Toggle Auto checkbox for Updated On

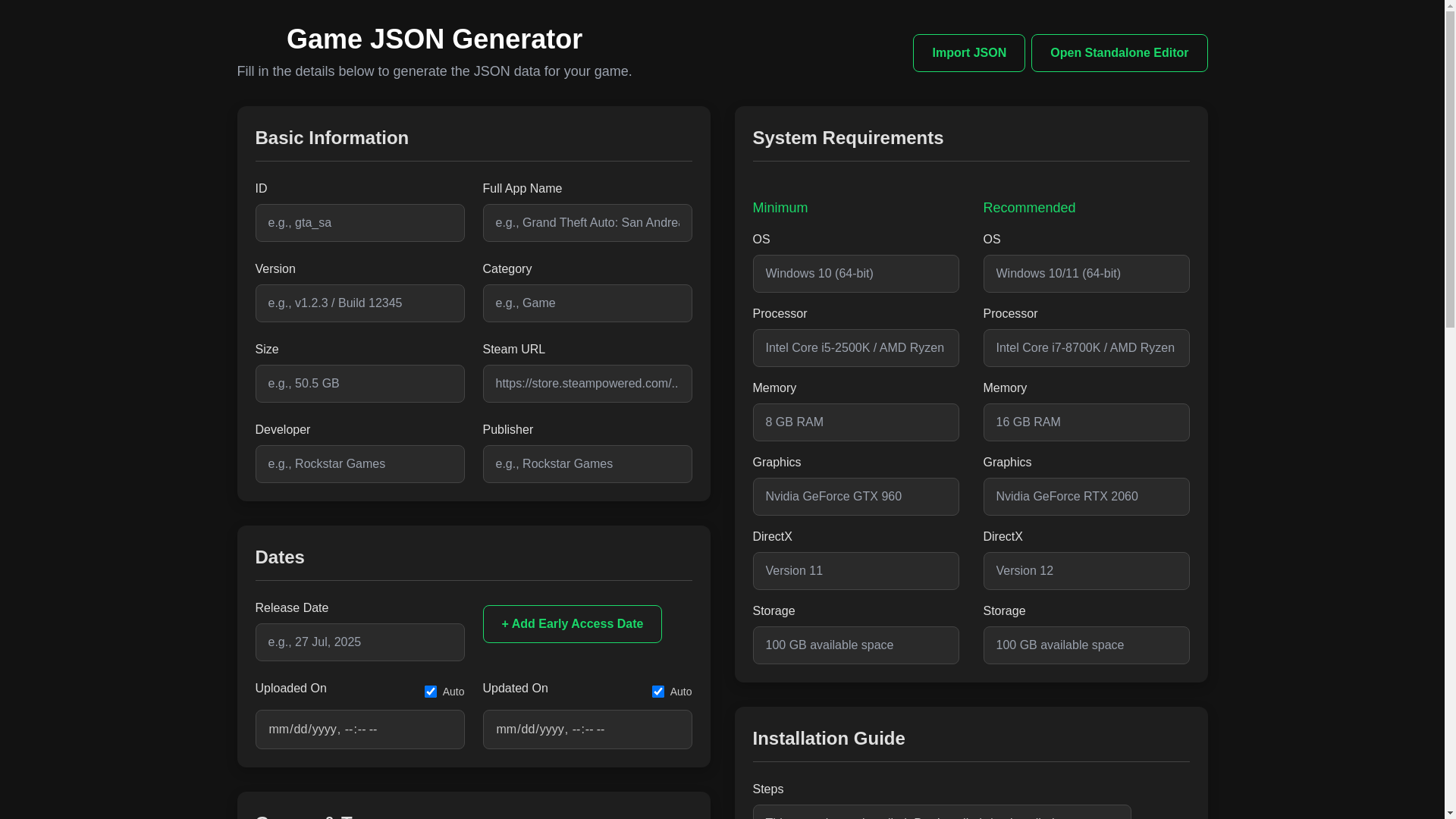(657, 692)
